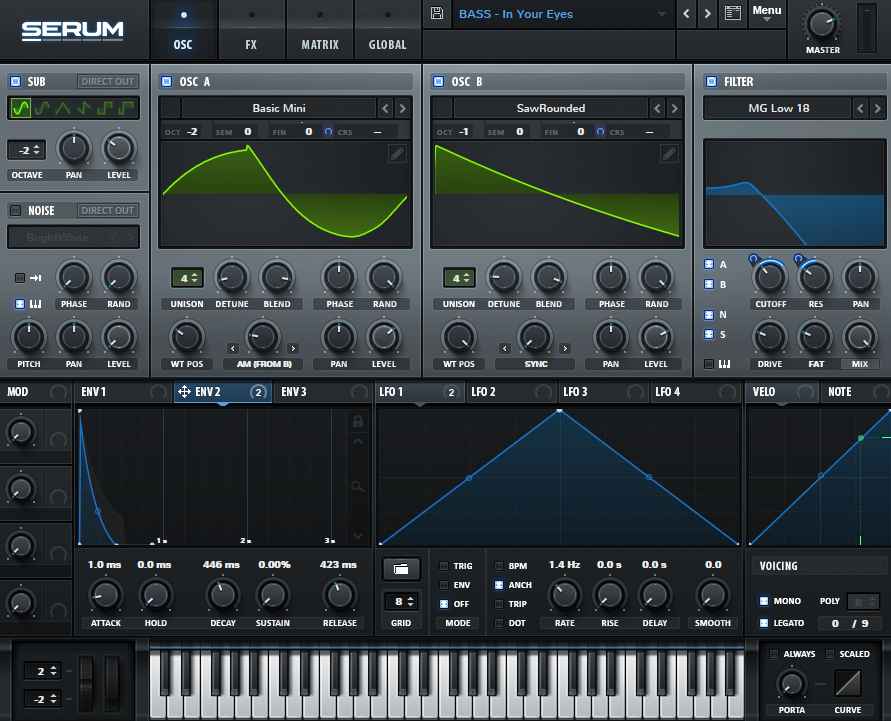Switch to the FX tab
891x721 pixels.
[251, 30]
